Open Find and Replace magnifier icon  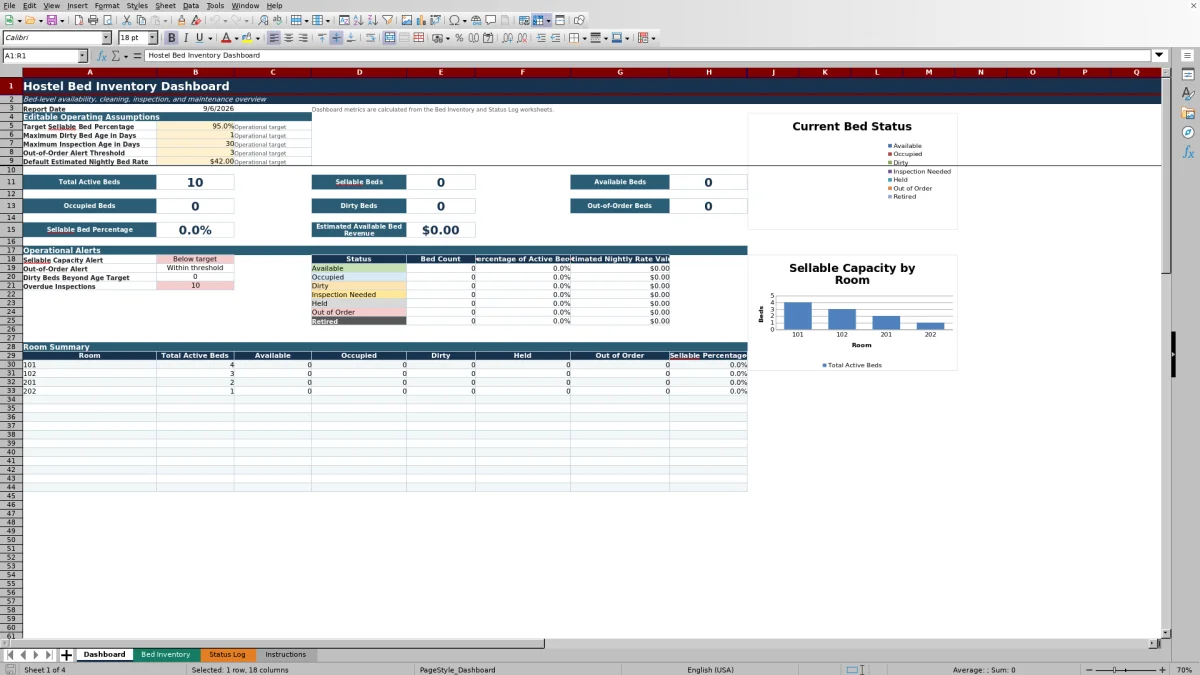click(x=261, y=20)
